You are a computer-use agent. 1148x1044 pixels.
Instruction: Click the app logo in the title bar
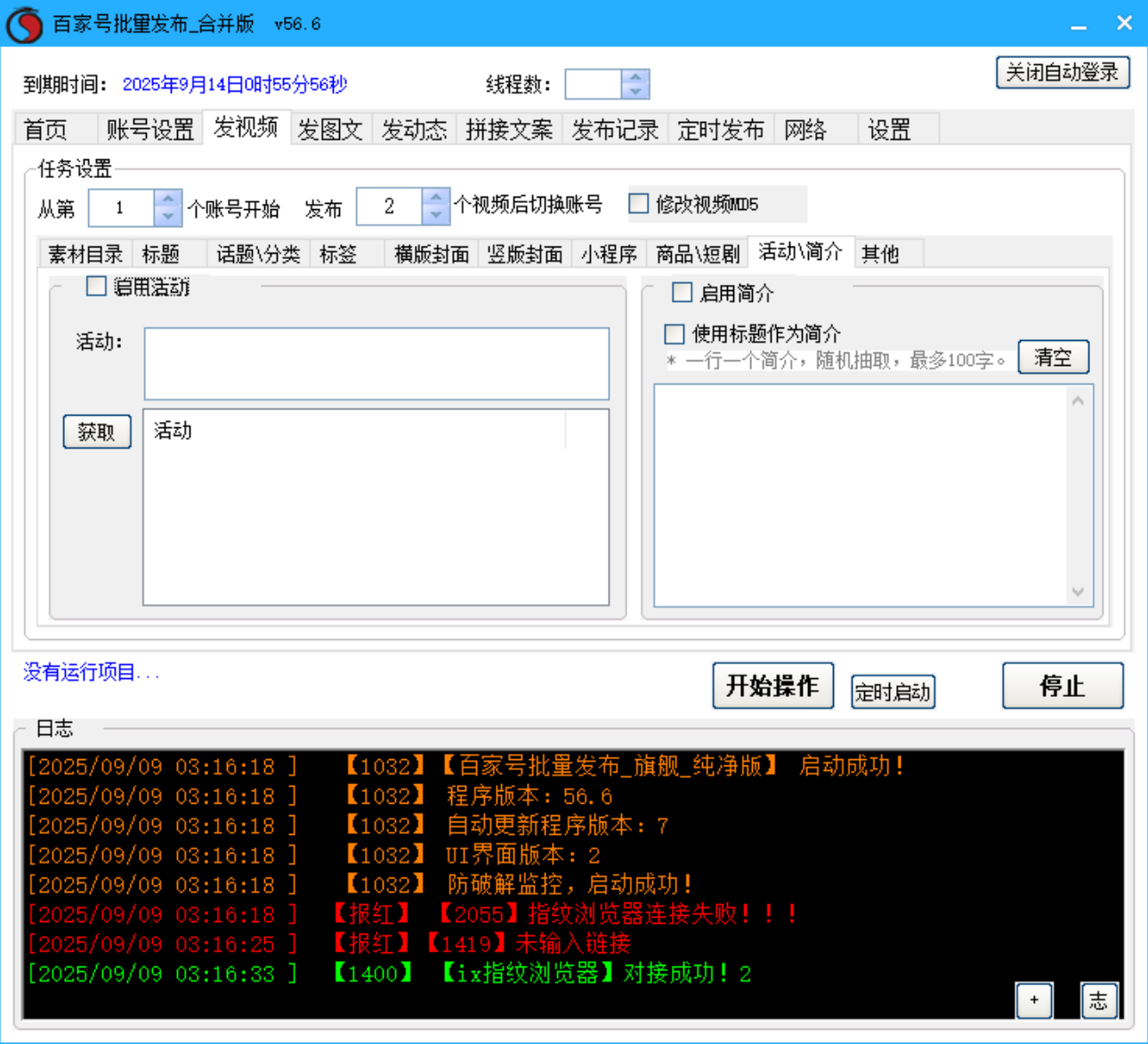point(24,23)
